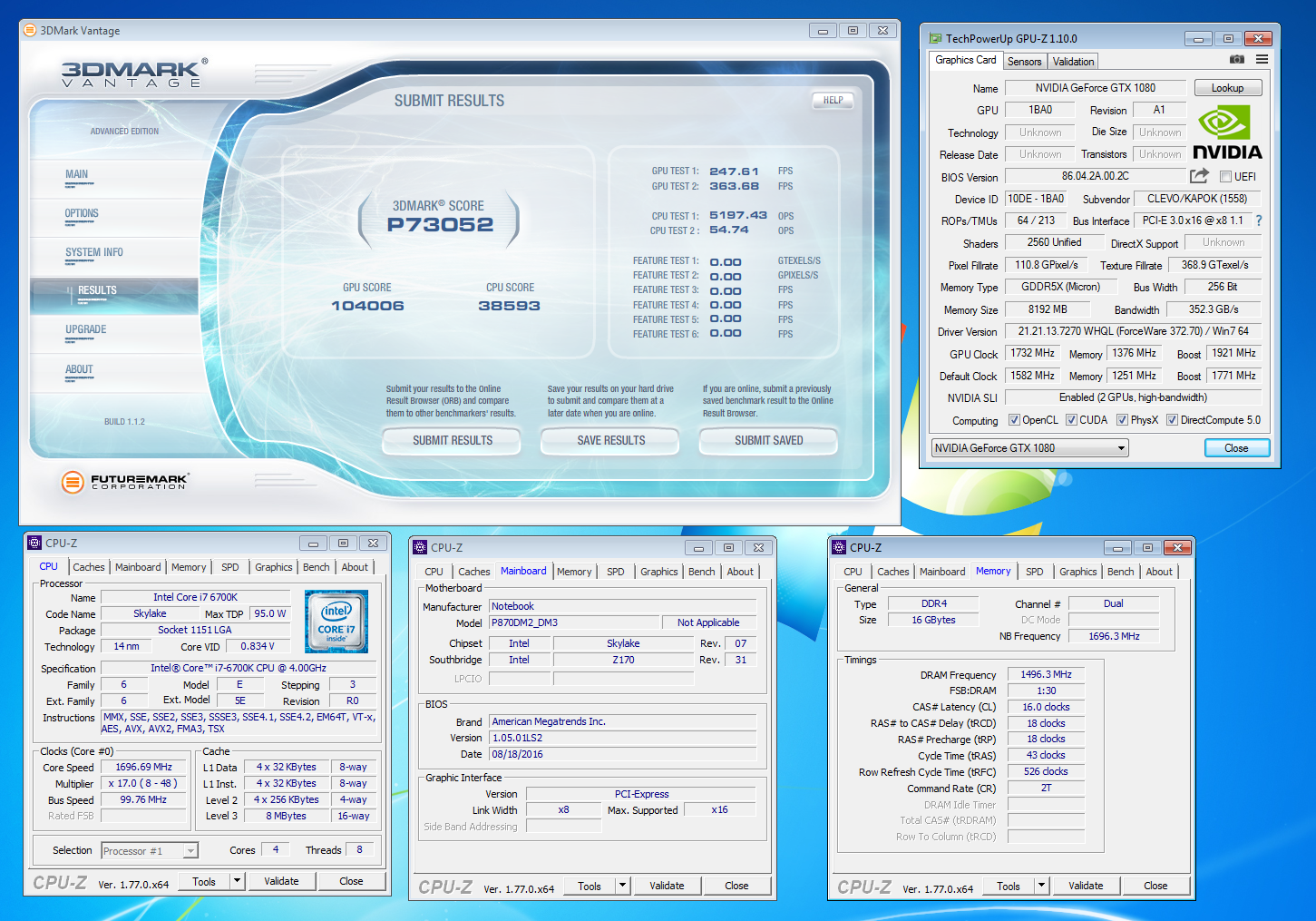The height and width of the screenshot is (921, 1316).
Task: Click the mainboard model P870DM2_DM3
Action: point(575,622)
